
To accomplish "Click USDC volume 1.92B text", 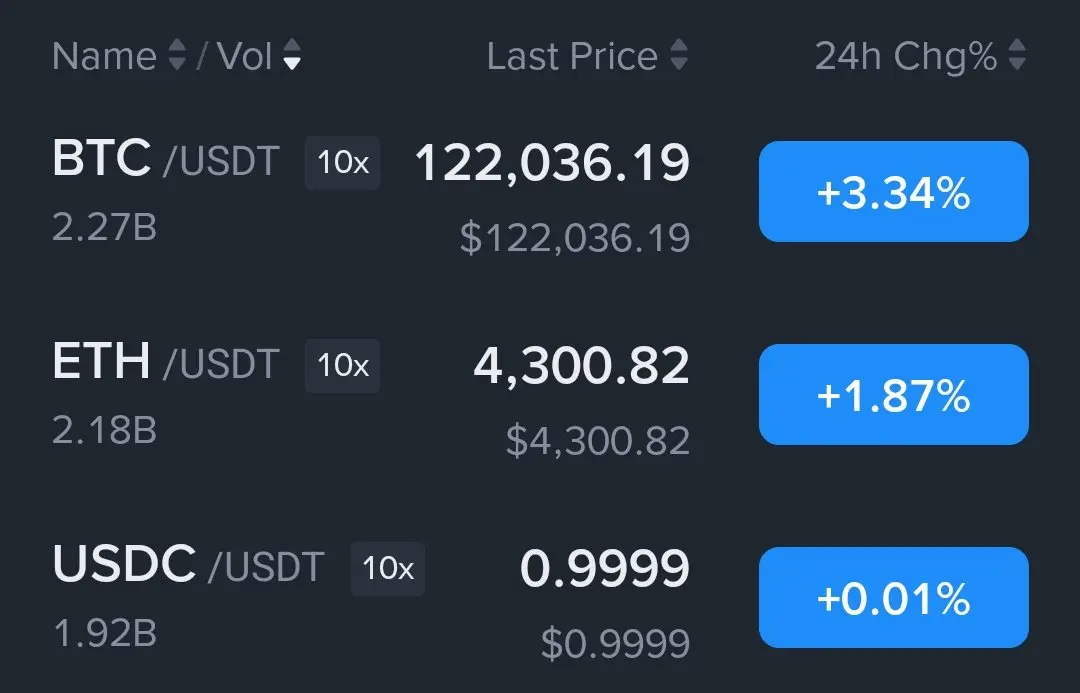I will point(105,633).
